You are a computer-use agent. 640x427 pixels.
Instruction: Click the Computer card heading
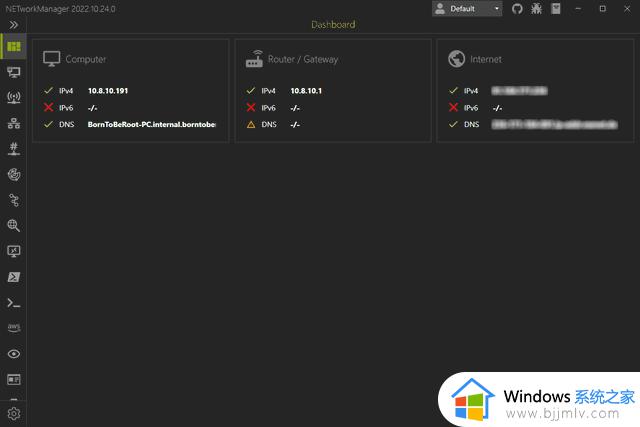86,59
